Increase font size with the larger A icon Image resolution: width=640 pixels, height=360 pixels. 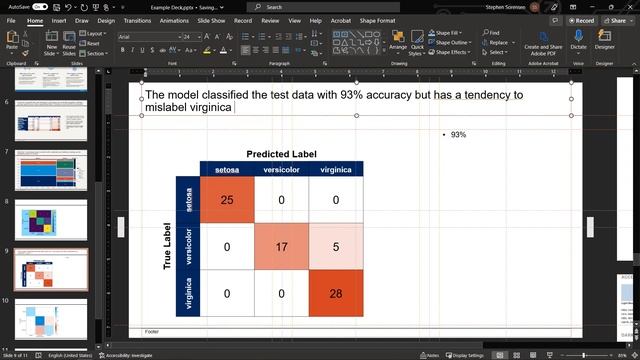coord(207,37)
